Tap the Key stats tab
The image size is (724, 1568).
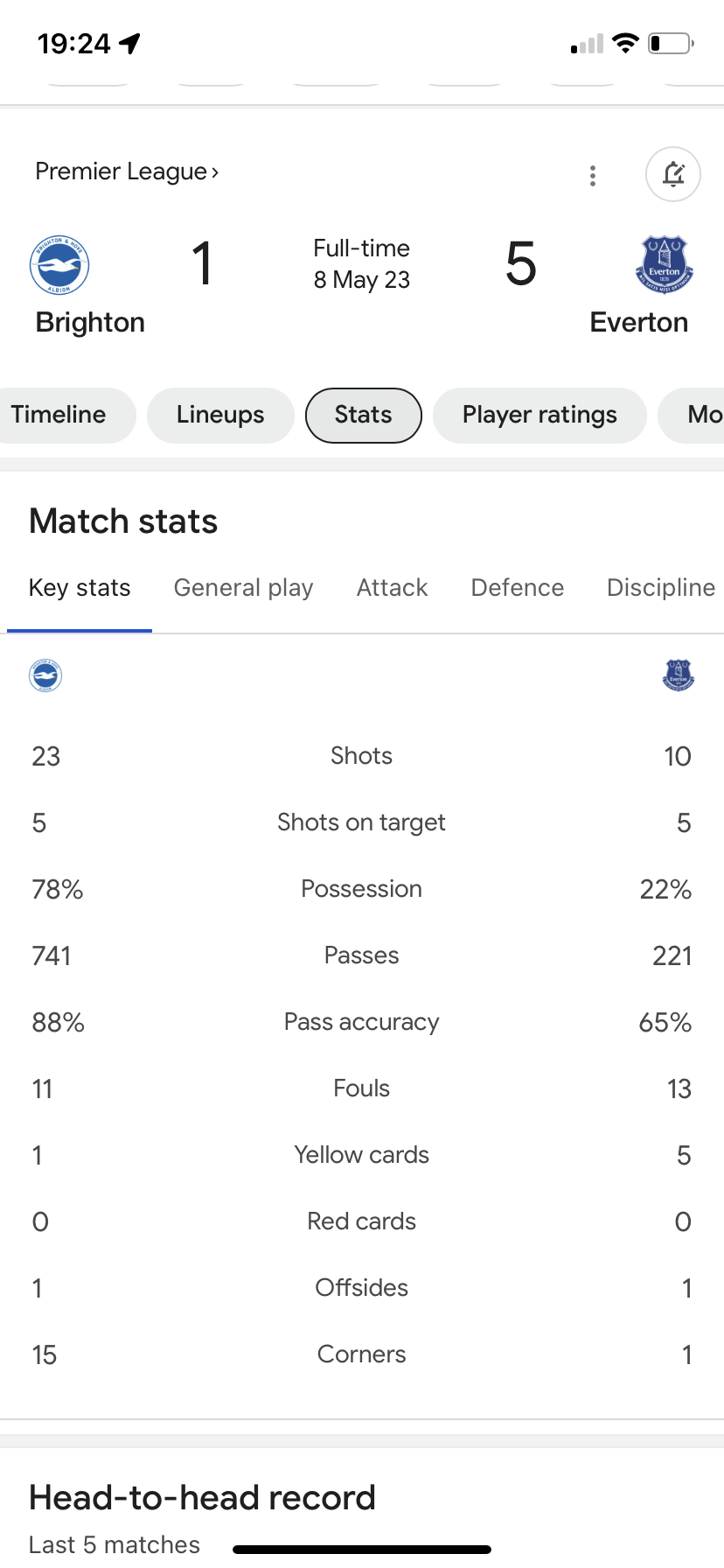coord(80,588)
